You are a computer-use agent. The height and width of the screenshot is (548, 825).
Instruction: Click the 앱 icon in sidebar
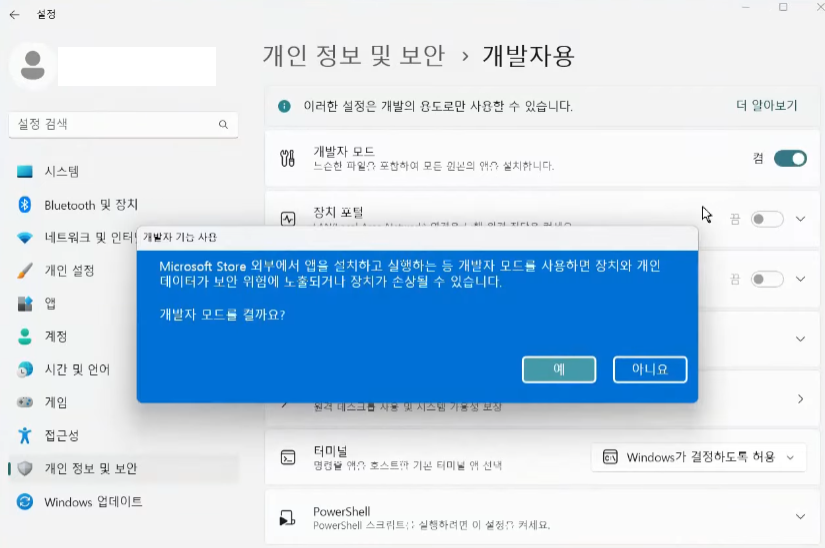point(25,303)
